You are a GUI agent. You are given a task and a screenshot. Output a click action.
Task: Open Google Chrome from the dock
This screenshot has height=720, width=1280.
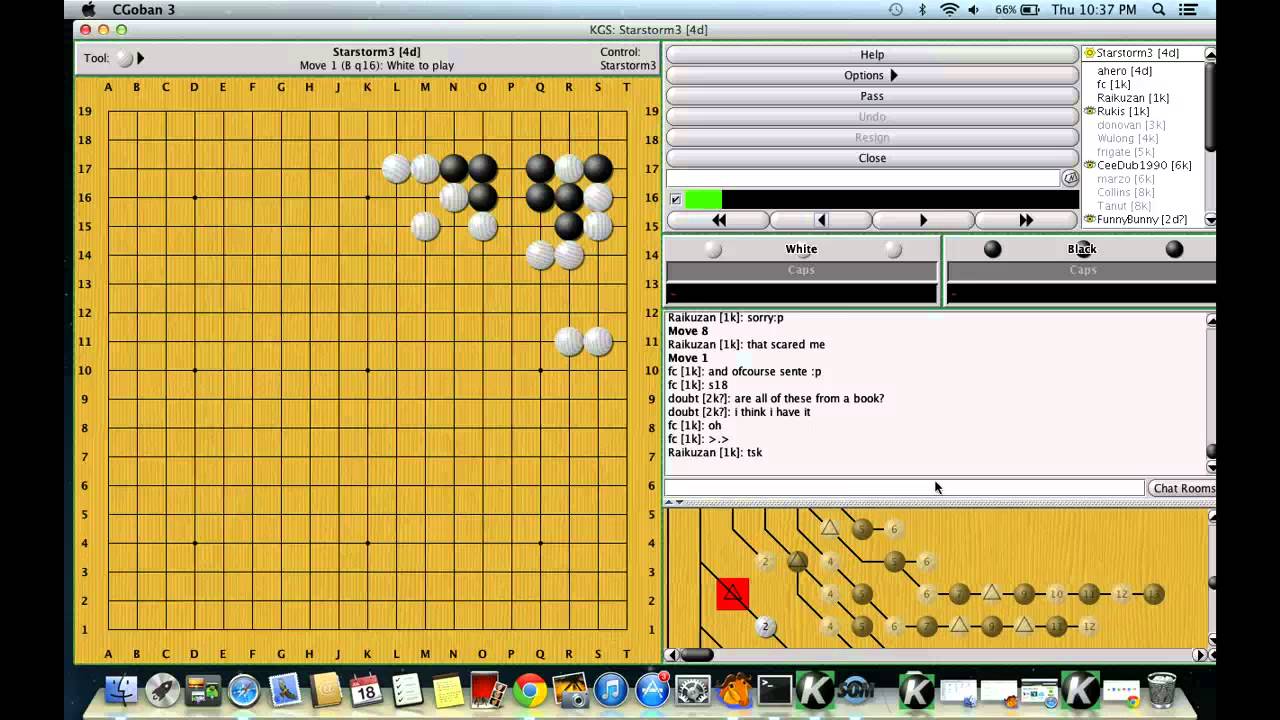pyautogui.click(x=530, y=691)
